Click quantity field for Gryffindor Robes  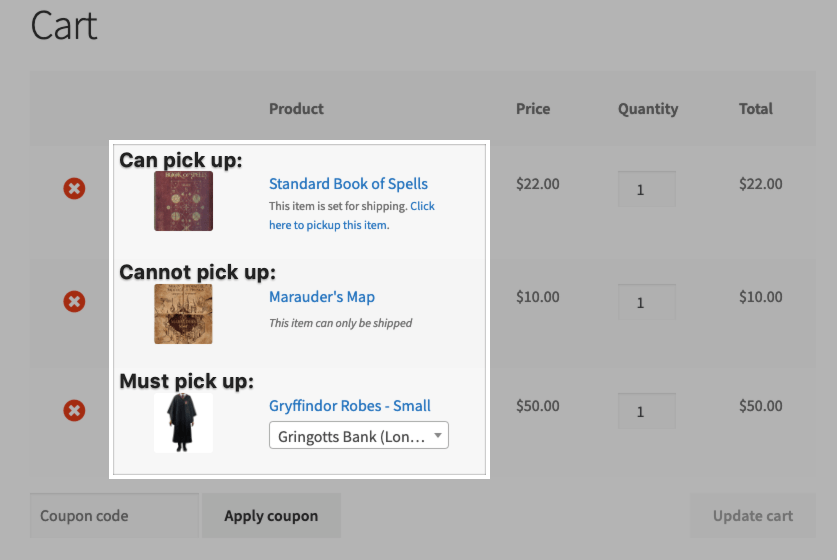tap(646, 411)
